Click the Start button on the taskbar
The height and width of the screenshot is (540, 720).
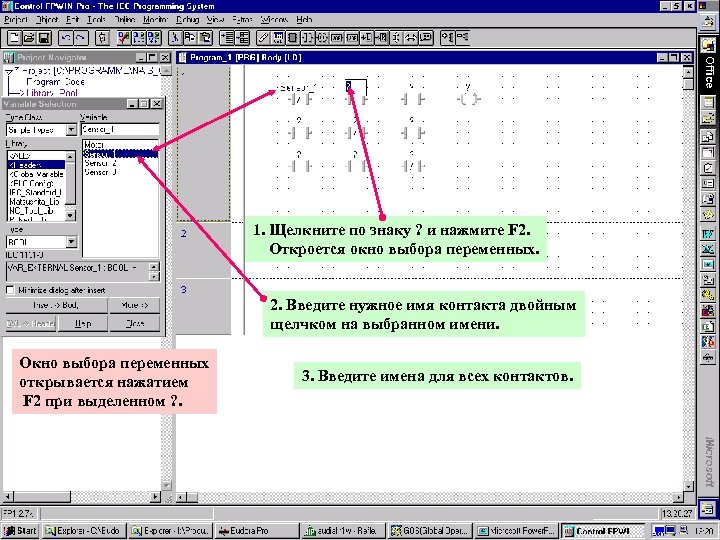pyautogui.click(x=21, y=531)
